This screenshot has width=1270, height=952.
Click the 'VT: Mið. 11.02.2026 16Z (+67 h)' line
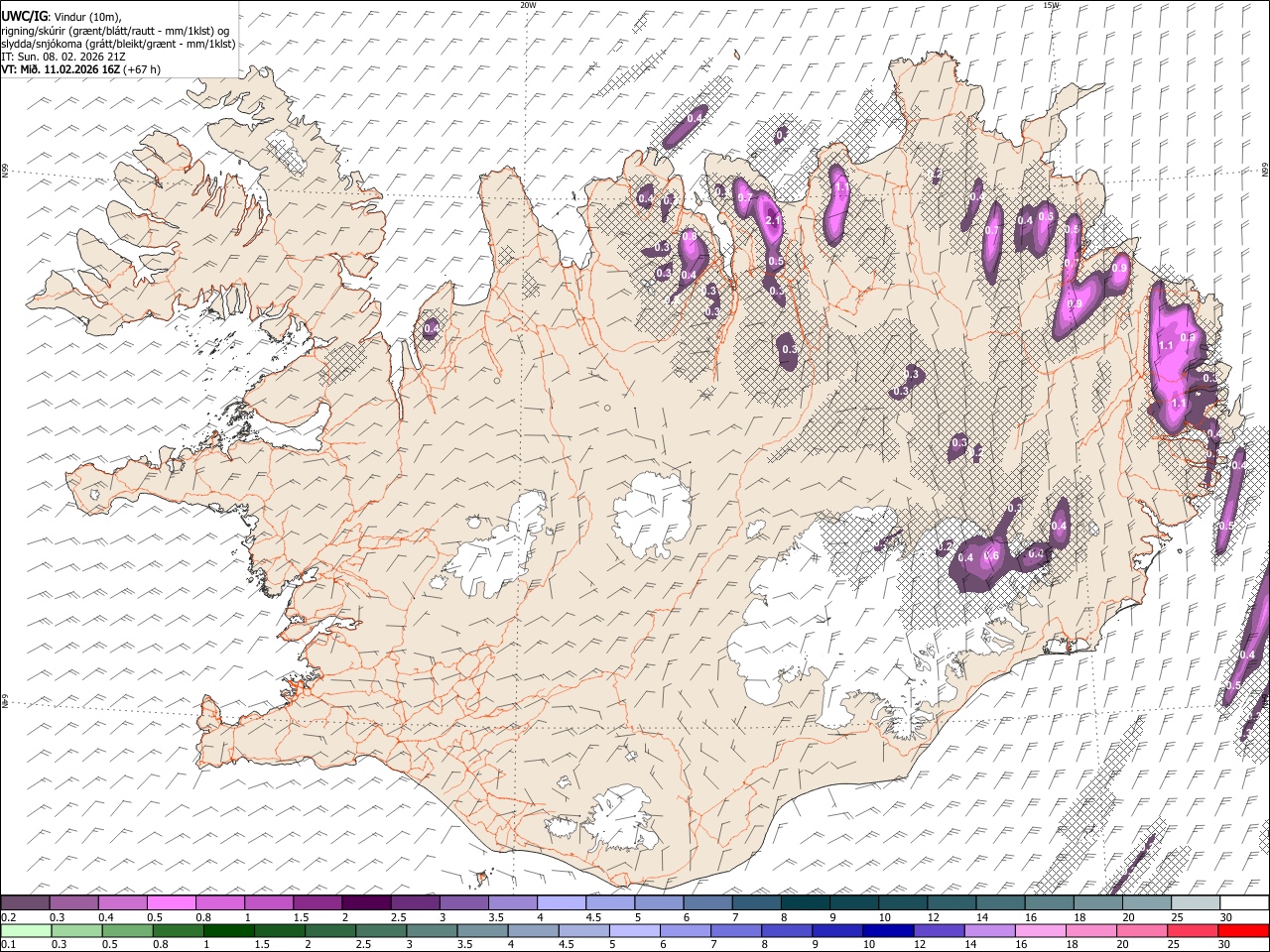pyautogui.click(x=81, y=69)
